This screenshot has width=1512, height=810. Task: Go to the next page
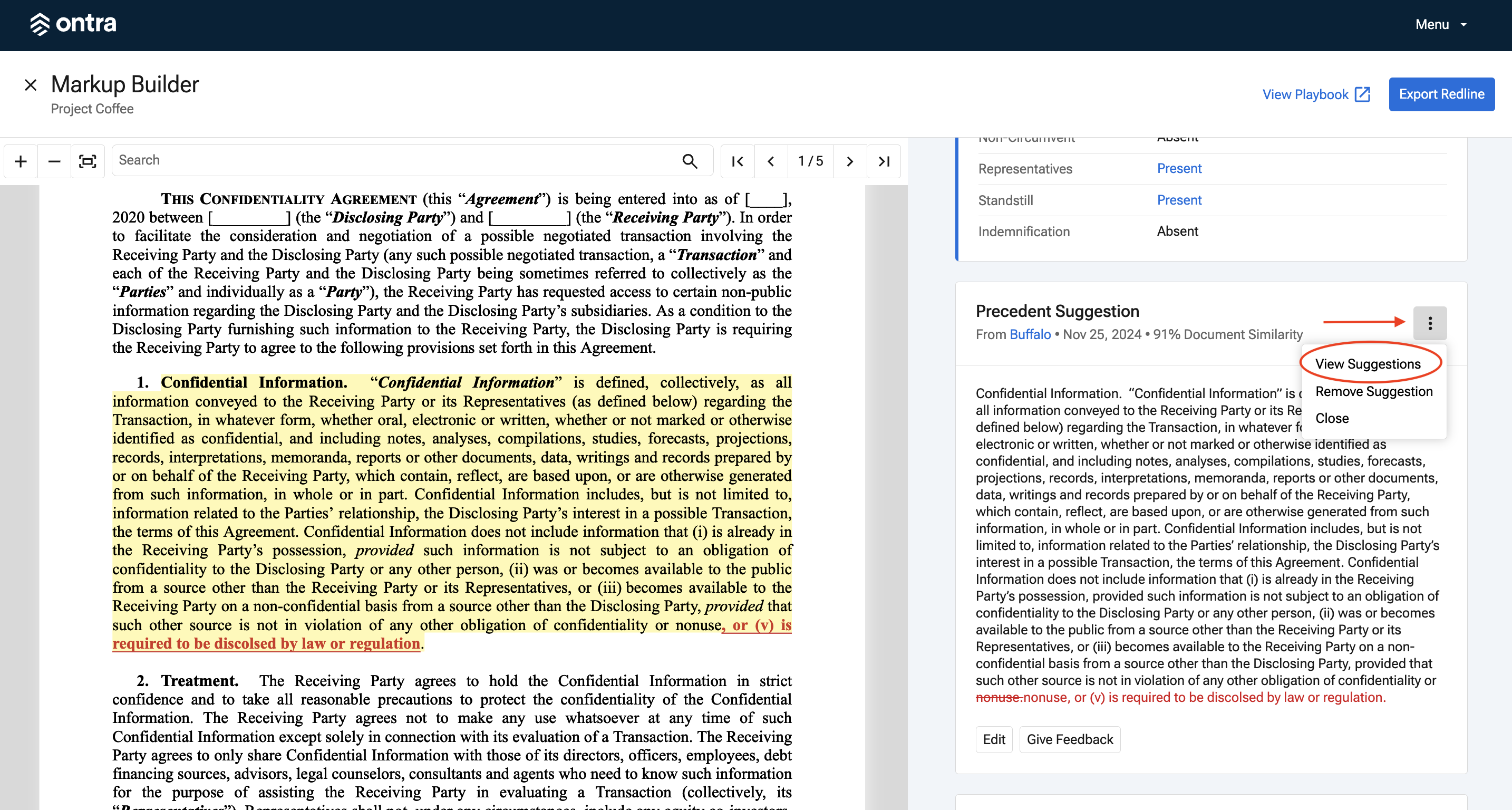coord(850,161)
